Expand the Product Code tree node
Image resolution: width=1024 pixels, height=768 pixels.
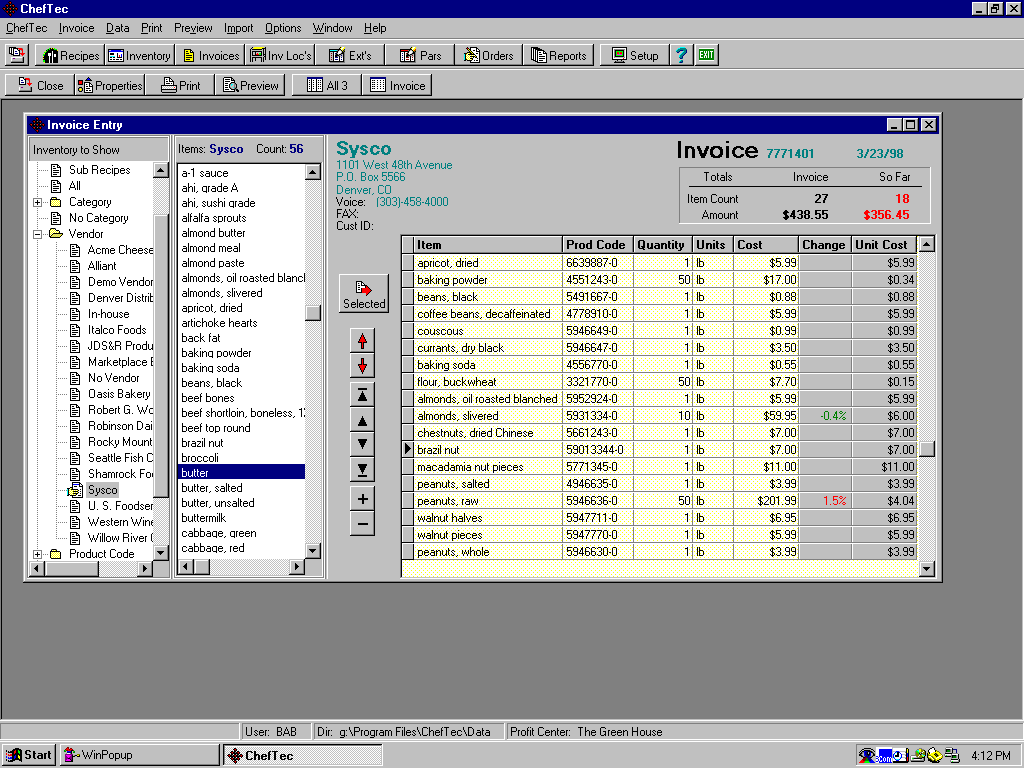(38, 554)
